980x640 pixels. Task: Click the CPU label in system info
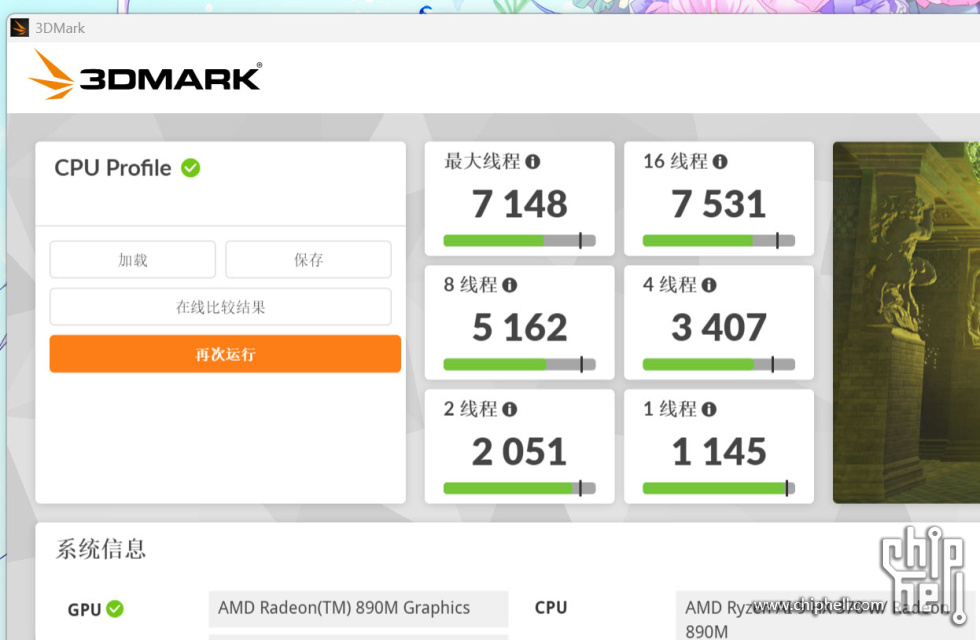tap(551, 608)
